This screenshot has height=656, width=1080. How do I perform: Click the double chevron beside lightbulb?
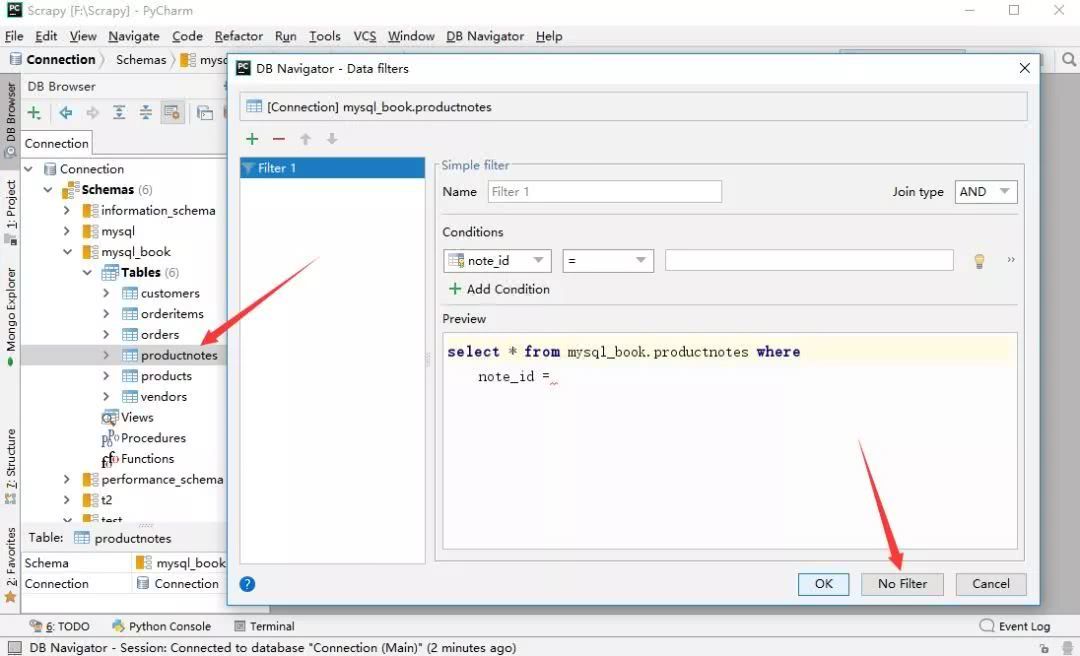(1010, 260)
